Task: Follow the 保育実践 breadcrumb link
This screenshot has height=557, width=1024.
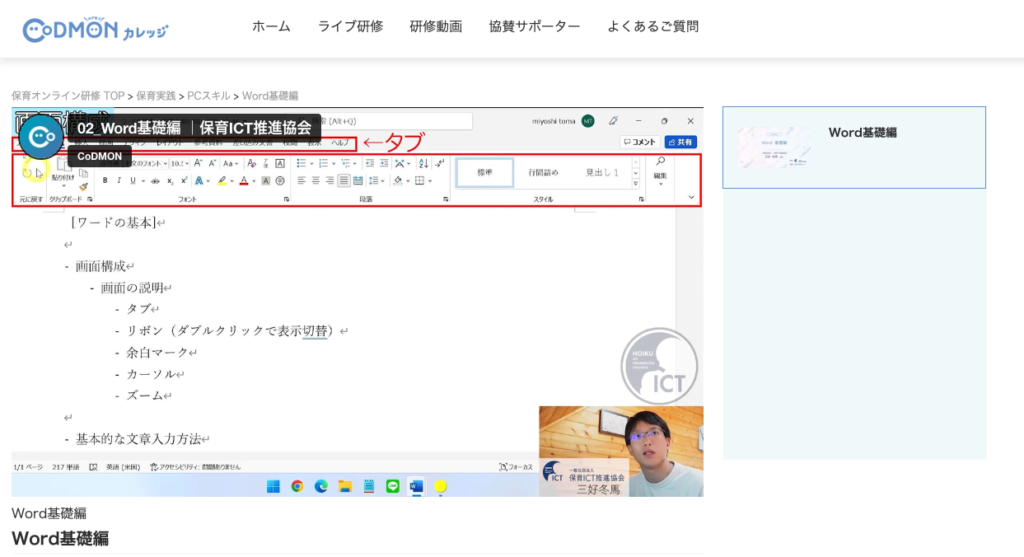Action: pos(156,96)
